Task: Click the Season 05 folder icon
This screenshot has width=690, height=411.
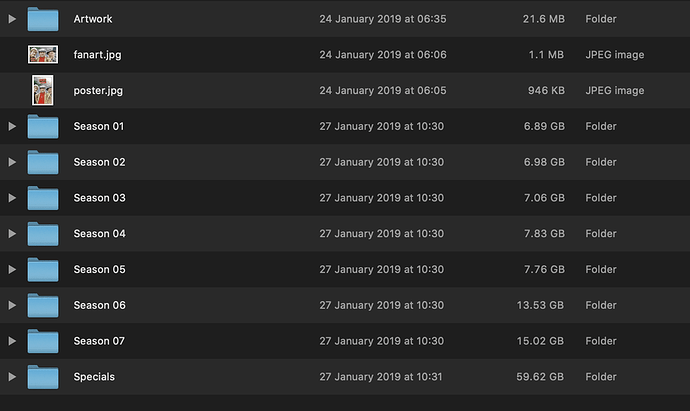Action: tap(42, 270)
